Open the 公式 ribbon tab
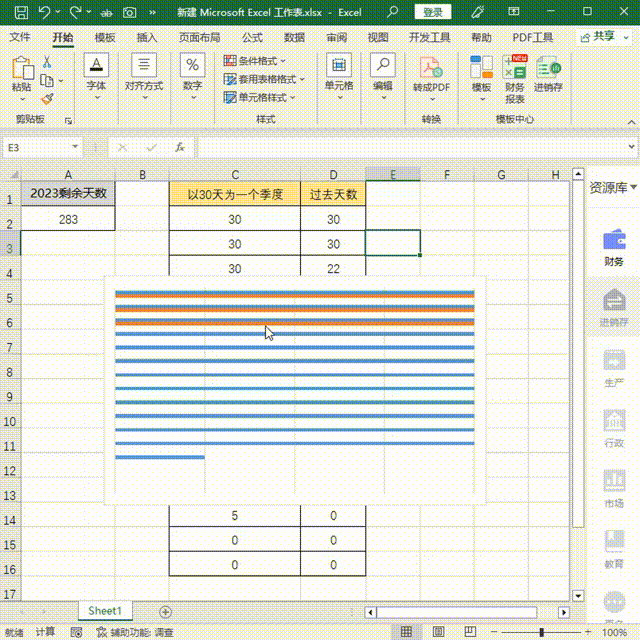The width and height of the screenshot is (640, 640). tap(252, 37)
